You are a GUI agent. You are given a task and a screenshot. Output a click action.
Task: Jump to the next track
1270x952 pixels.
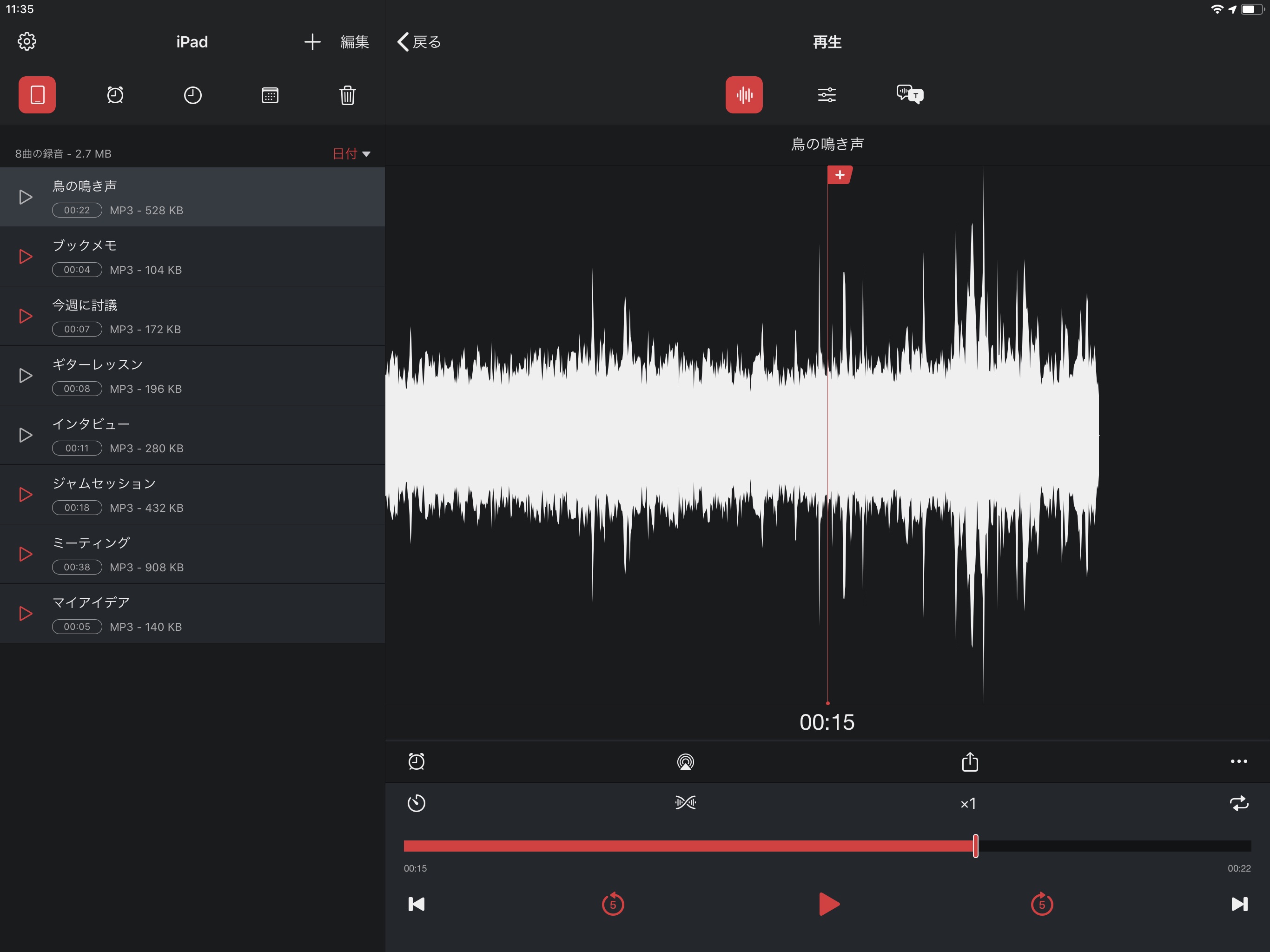pos(1239,904)
